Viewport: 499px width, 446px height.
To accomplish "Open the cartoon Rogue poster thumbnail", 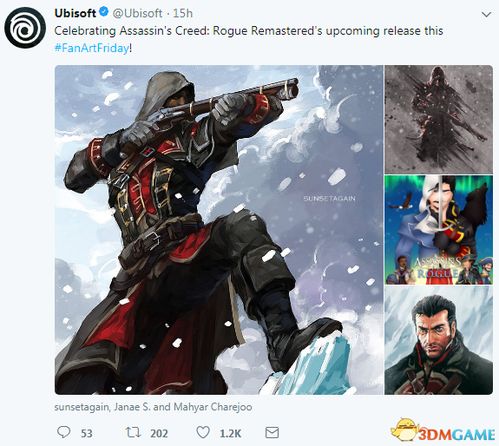I will click(x=439, y=230).
